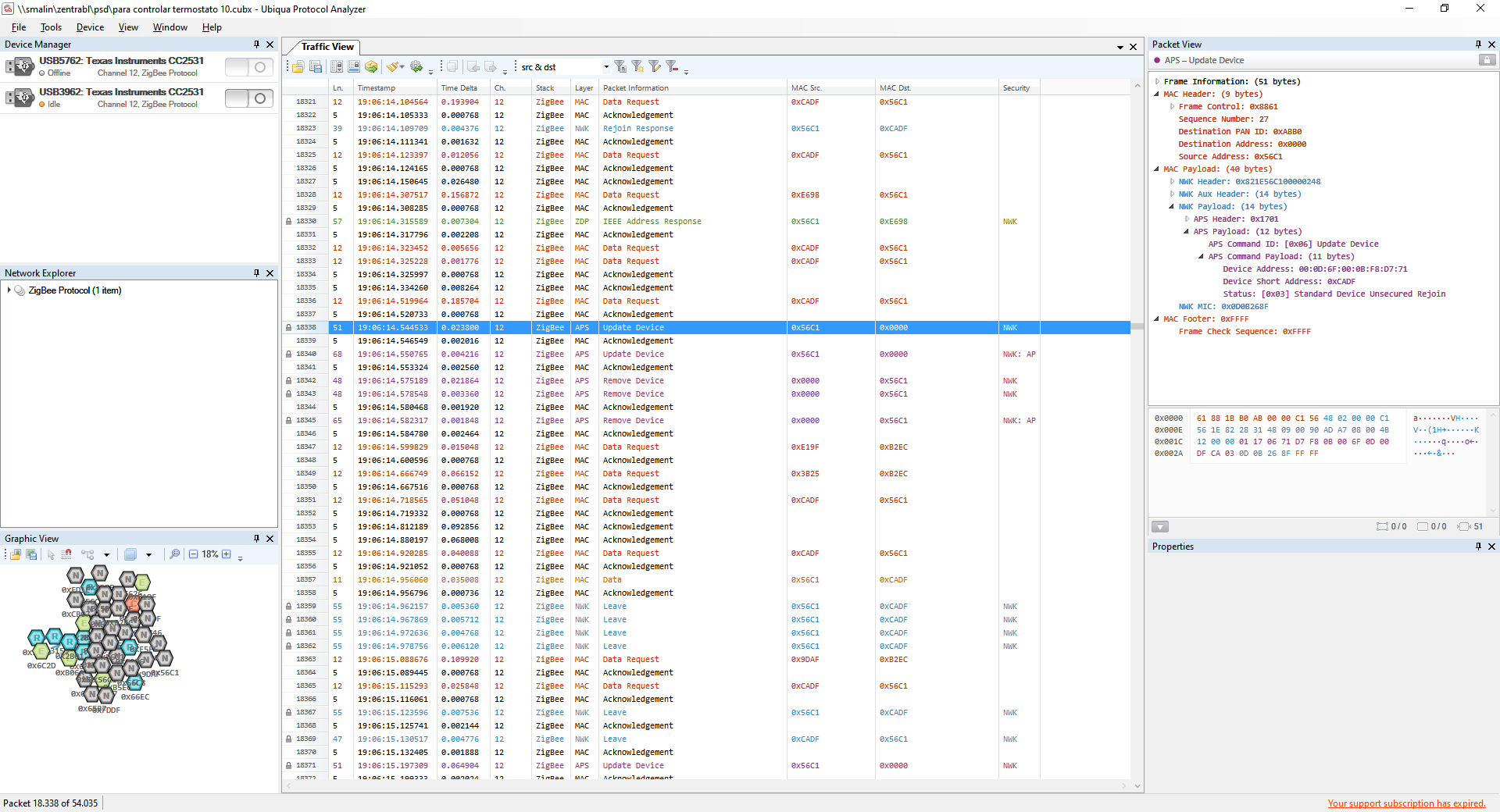Click the gray dropdown button under hex view
This screenshot has width=1500, height=812.
point(1160,526)
